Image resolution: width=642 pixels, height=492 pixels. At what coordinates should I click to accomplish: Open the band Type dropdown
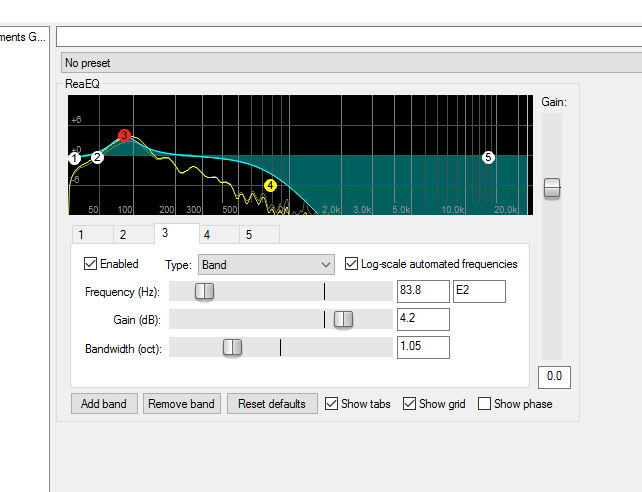(266, 265)
